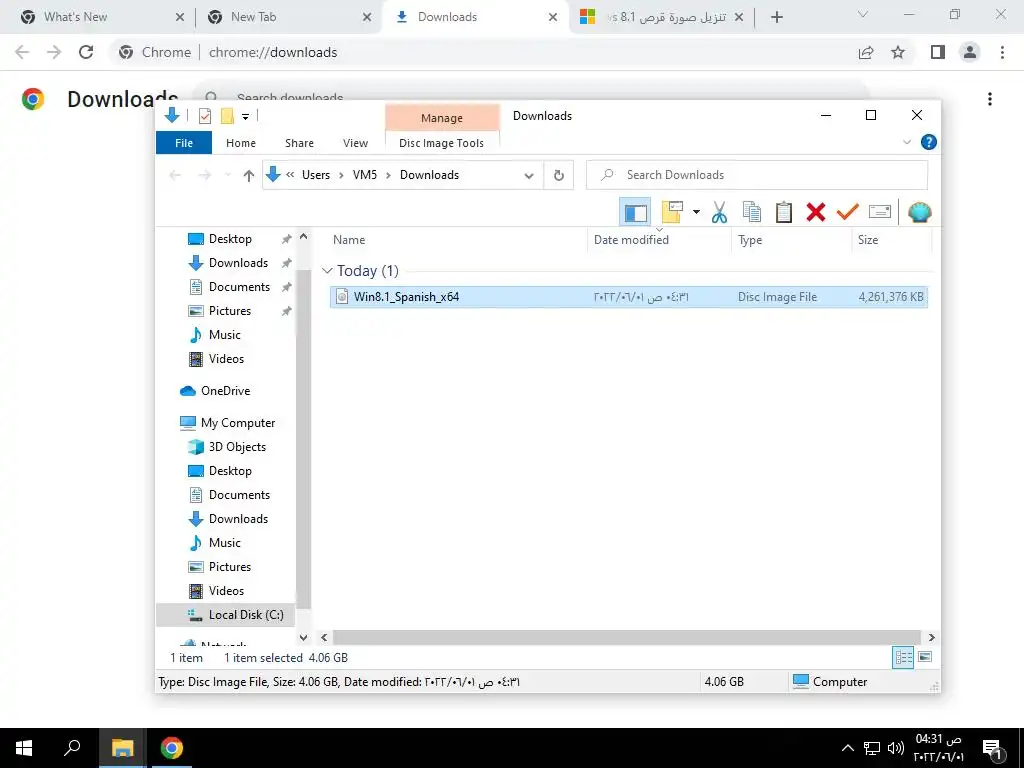Open the Windows Start menu

[24, 748]
